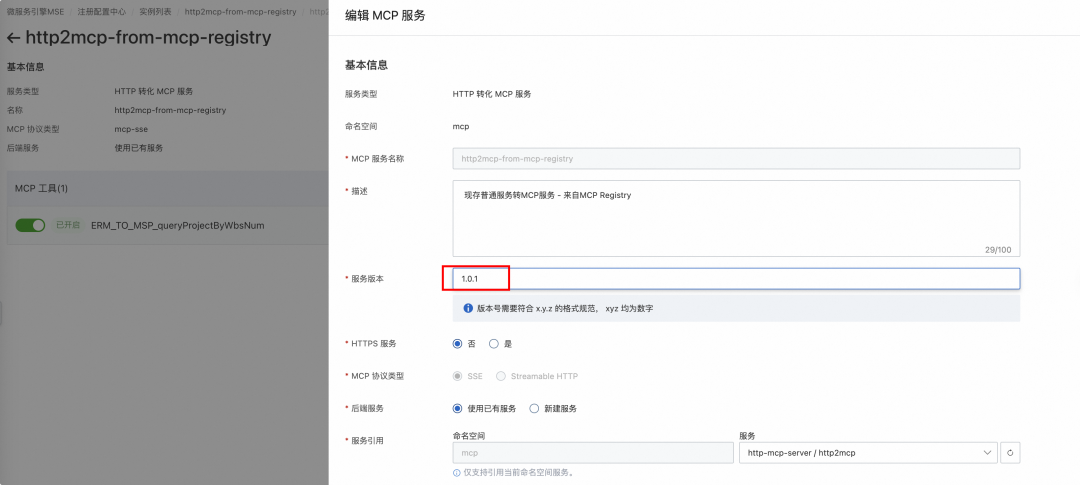
Task: Select '是' for HTTPS 服务
Action: (494, 343)
